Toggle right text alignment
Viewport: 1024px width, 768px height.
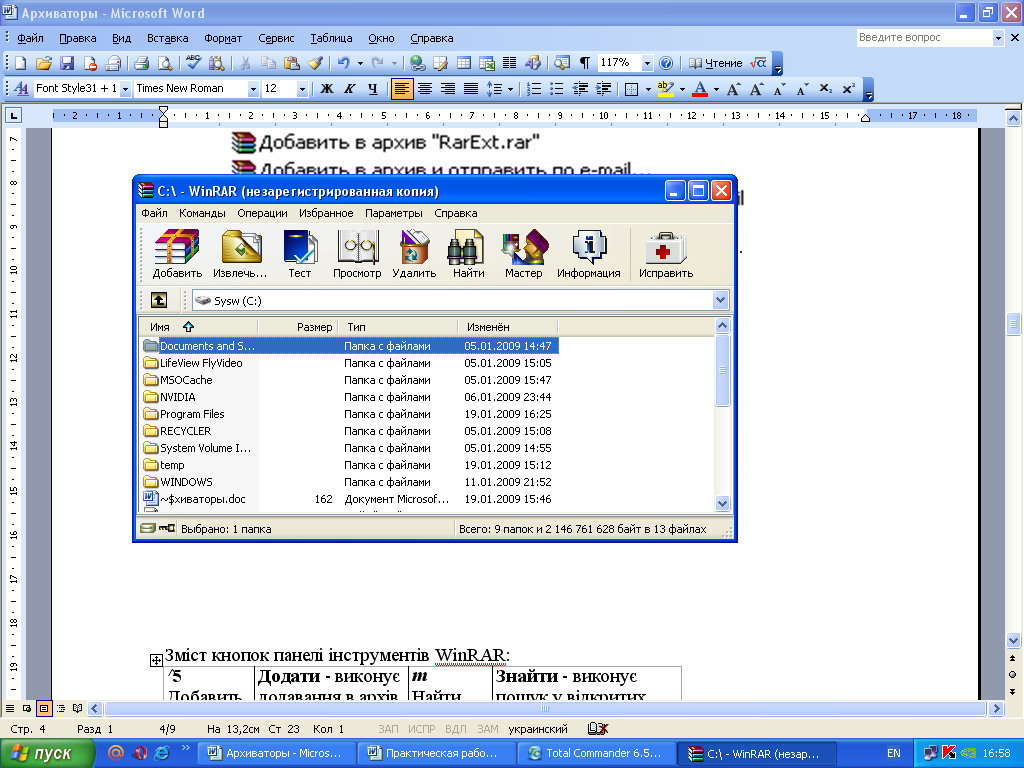pyautogui.click(x=448, y=89)
